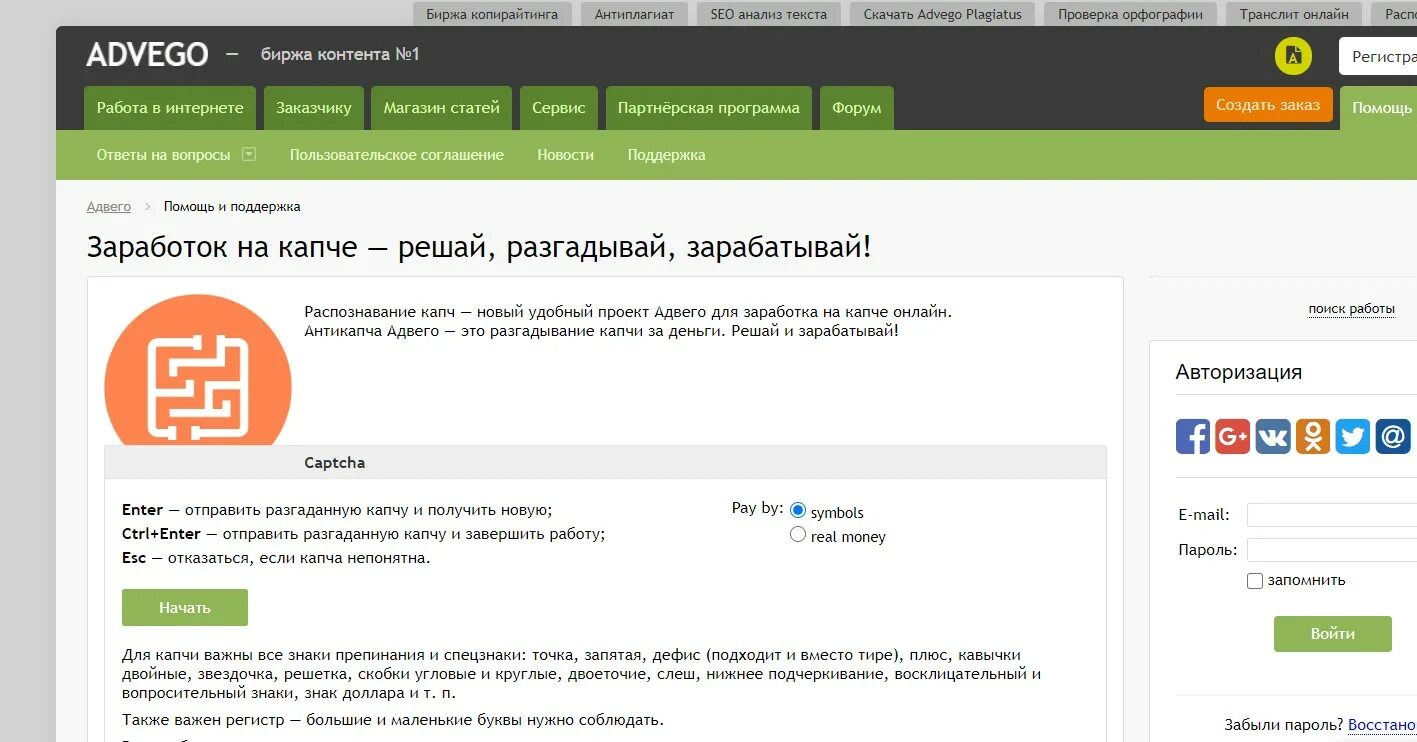The height and width of the screenshot is (742, 1417).
Task: Select the 'symbols' payment option
Action: click(798, 511)
